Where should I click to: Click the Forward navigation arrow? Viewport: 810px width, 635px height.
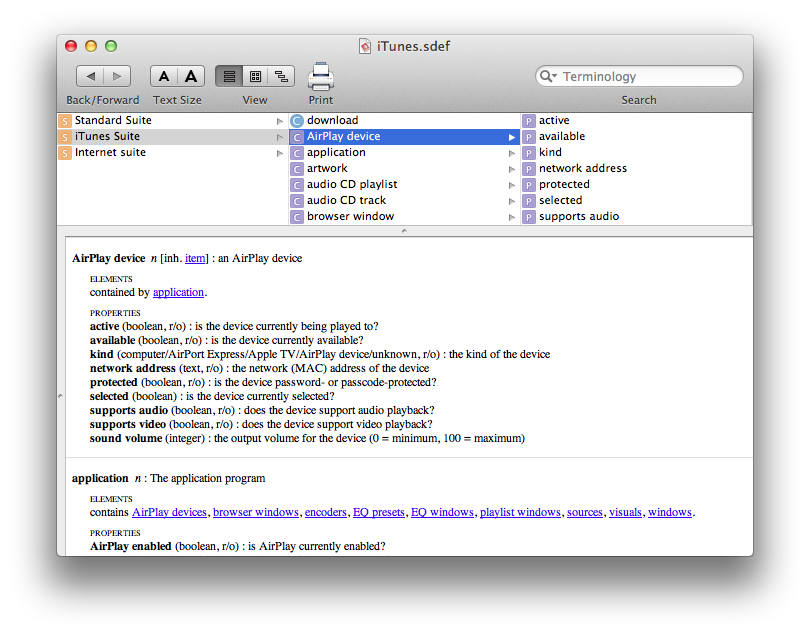pos(117,75)
